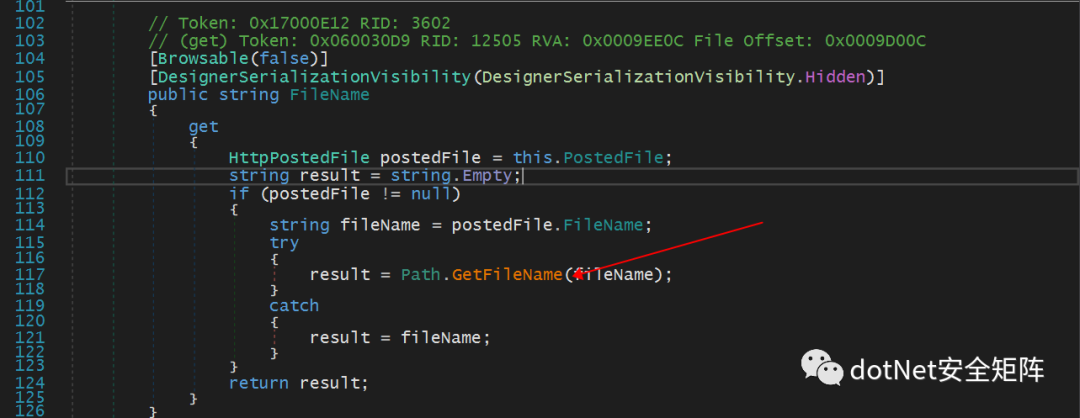Click the Path class reference
The image size is (1080, 418).
click(419, 274)
